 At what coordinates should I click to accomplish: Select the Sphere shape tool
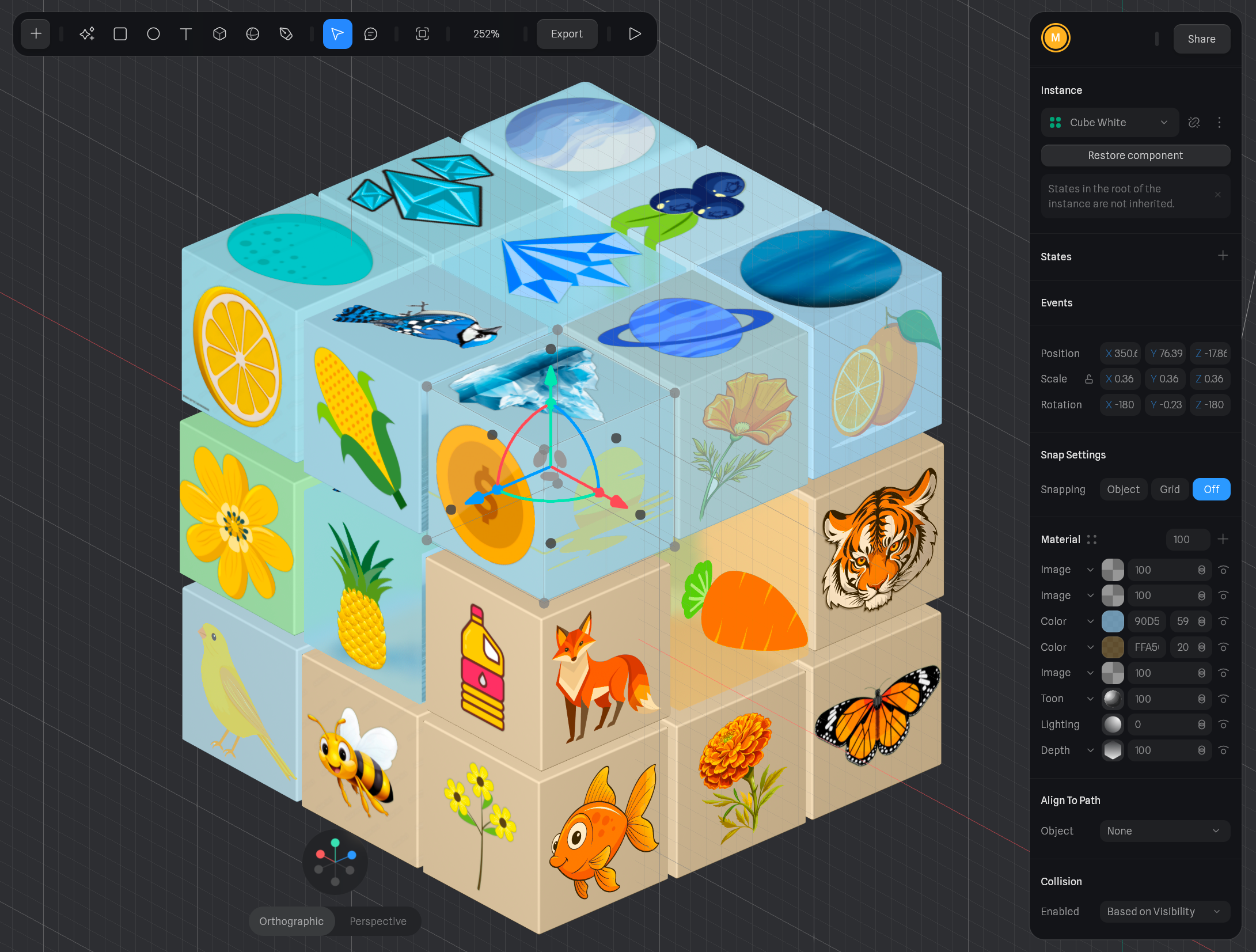252,34
